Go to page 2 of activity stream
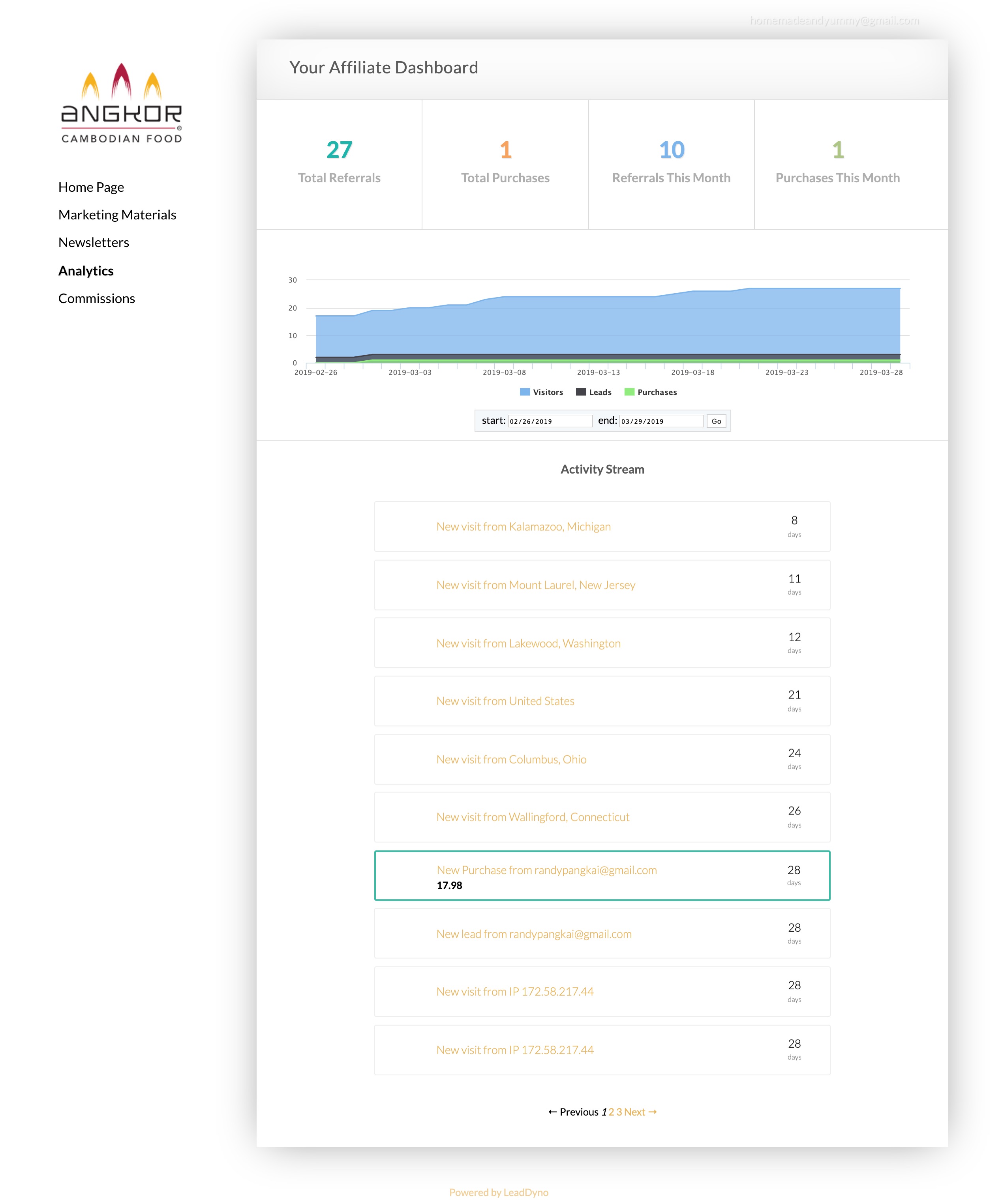This screenshot has width=1002, height=1204. tap(611, 1112)
